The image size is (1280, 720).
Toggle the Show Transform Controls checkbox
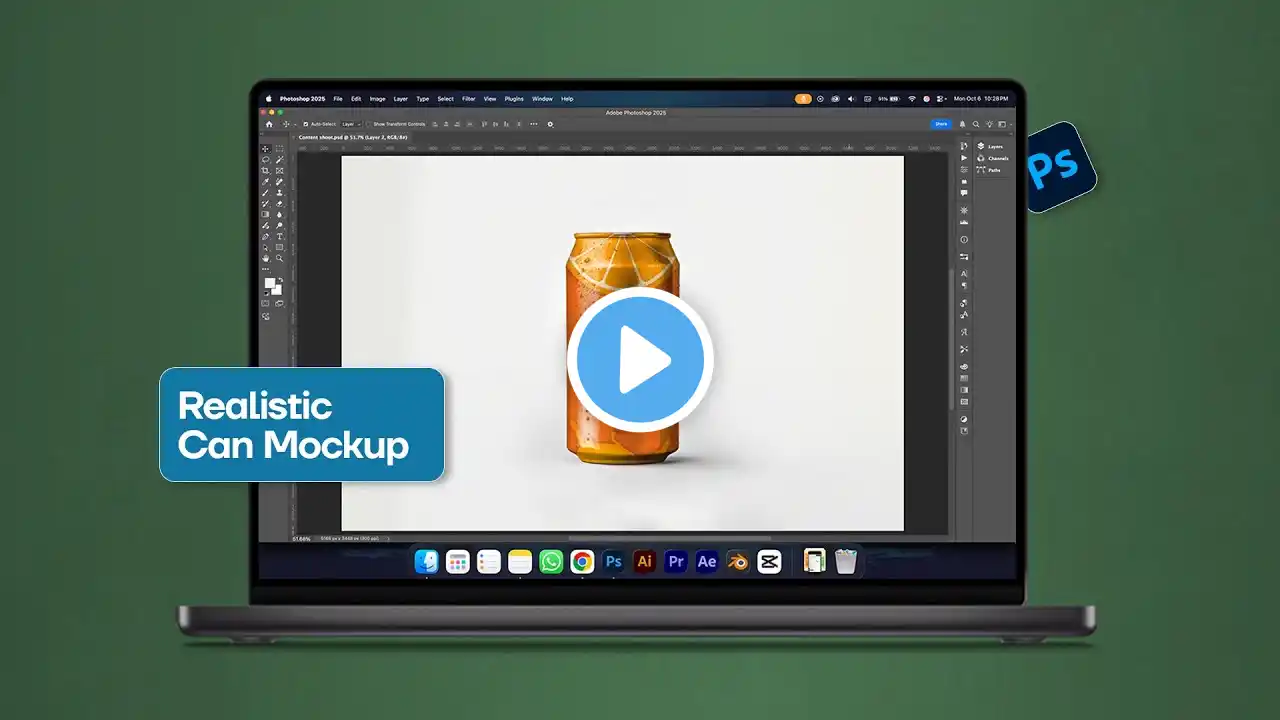[368, 124]
